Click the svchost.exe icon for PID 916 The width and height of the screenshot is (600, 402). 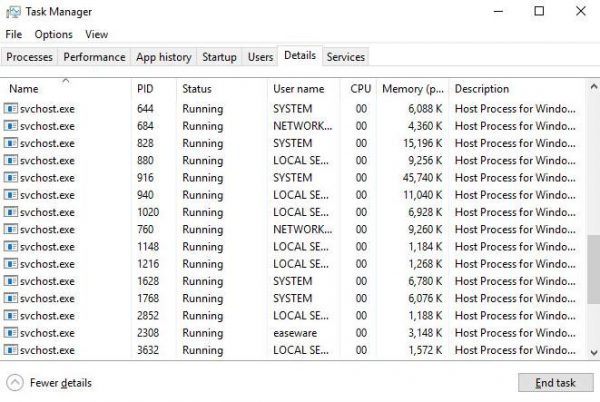tap(12, 178)
